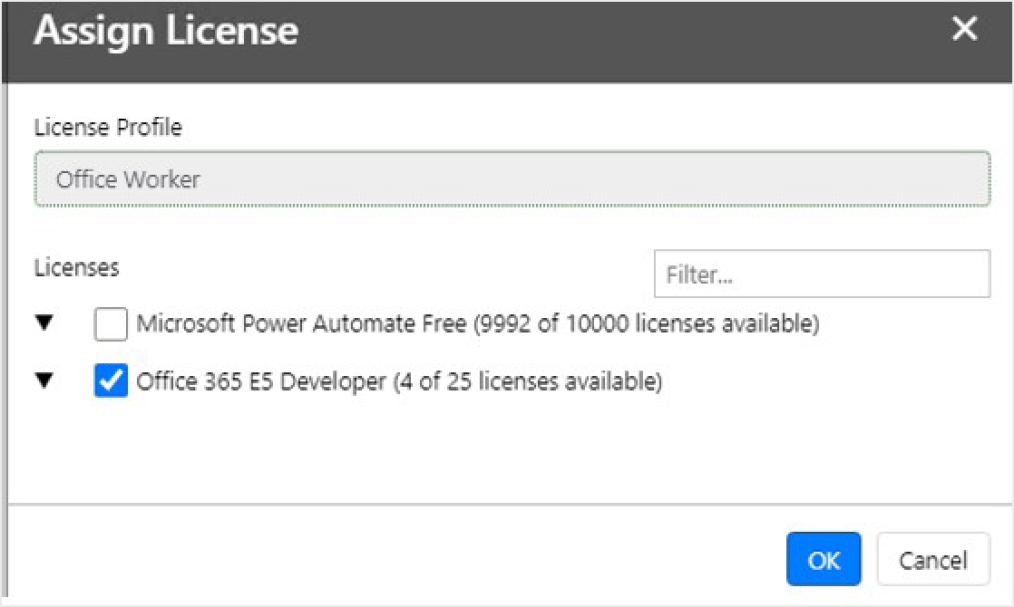Uncheck the Office 365 E5 Developer checkbox
1014x607 pixels.
coord(111,381)
